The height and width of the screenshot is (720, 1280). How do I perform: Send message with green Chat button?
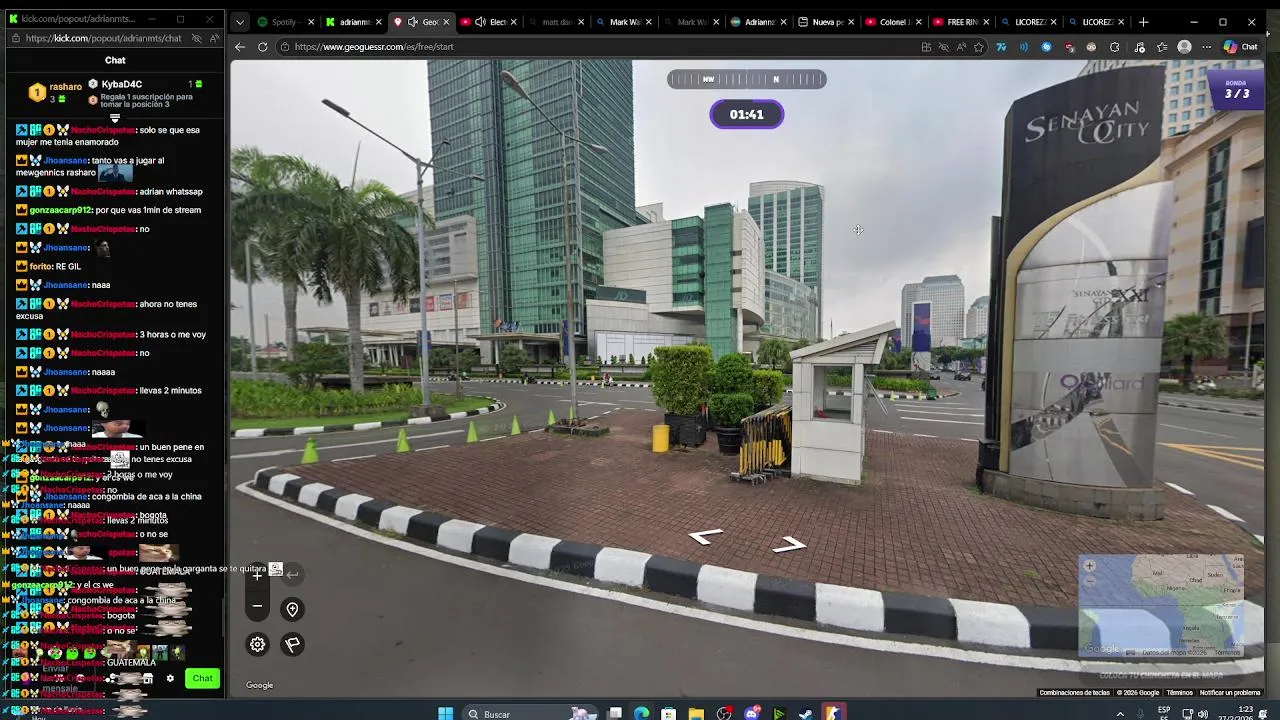(202, 678)
